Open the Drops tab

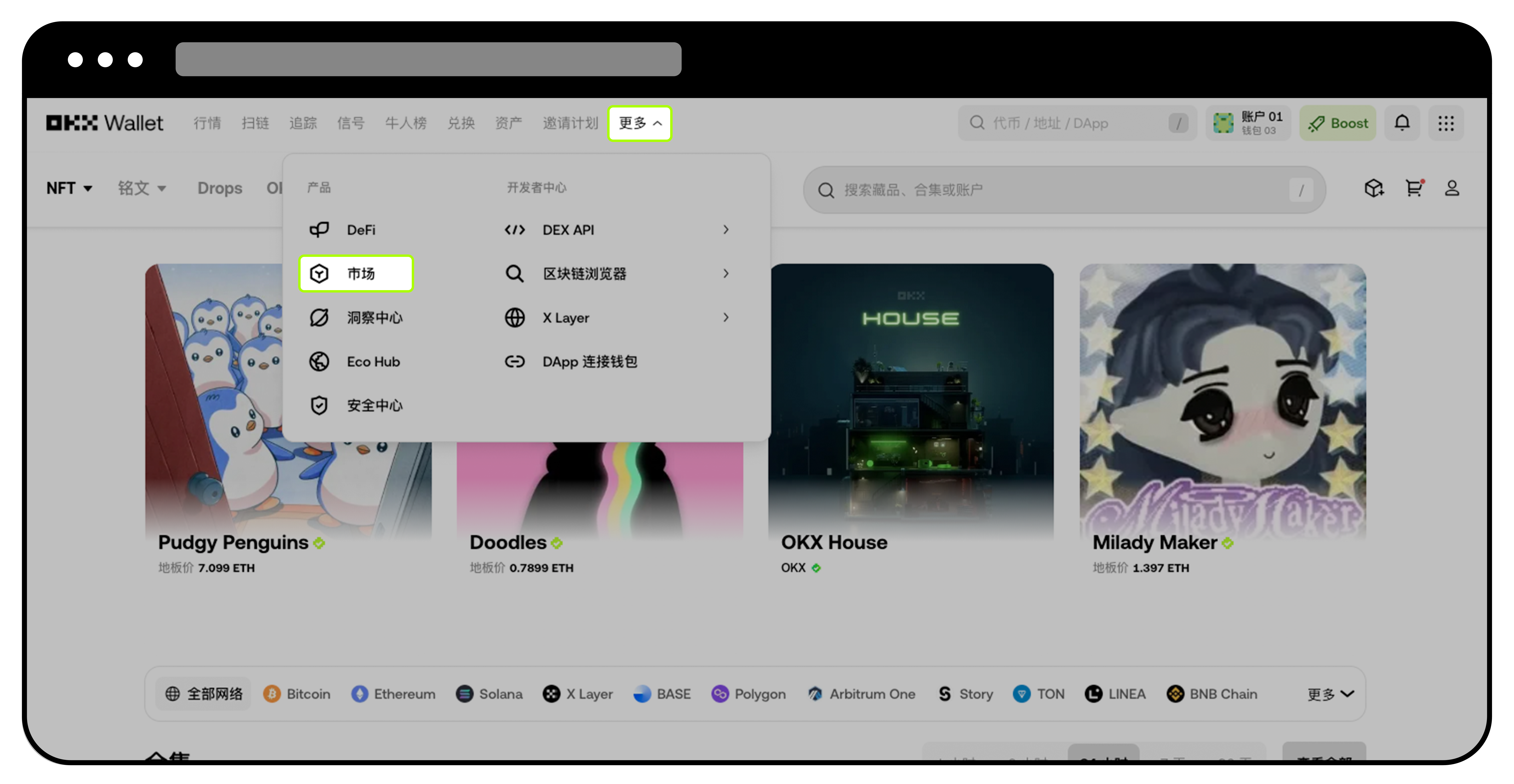coord(220,188)
